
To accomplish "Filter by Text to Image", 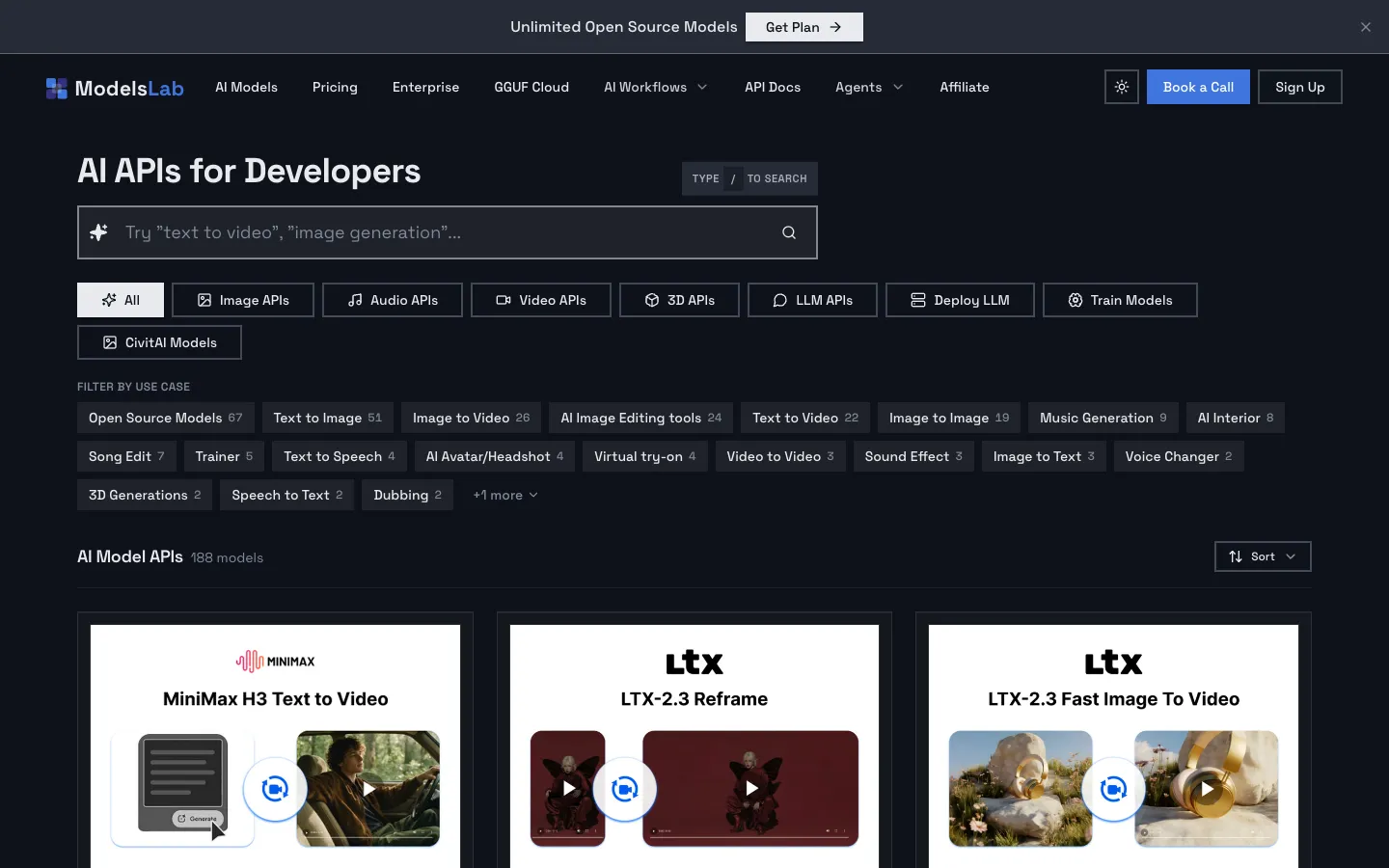I will (x=328, y=418).
